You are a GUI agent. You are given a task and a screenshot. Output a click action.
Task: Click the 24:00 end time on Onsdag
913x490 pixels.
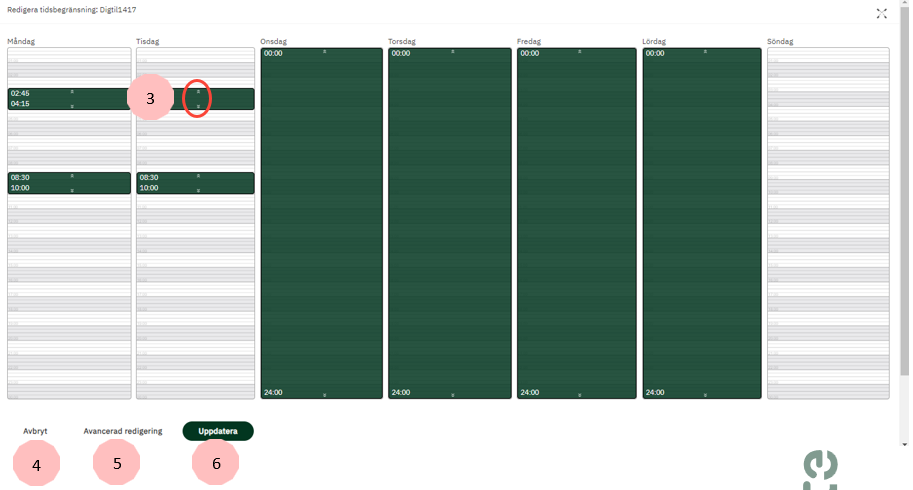[273, 393]
